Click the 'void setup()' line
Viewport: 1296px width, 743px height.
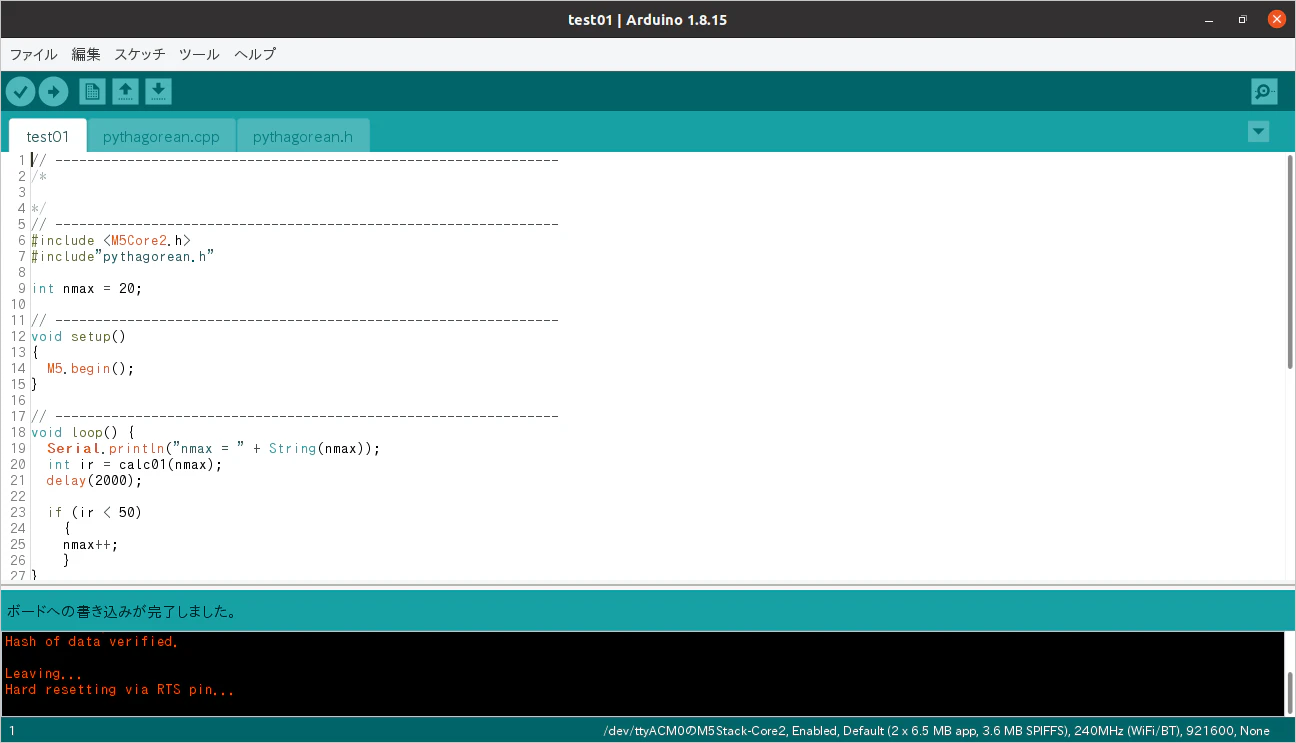coord(79,336)
